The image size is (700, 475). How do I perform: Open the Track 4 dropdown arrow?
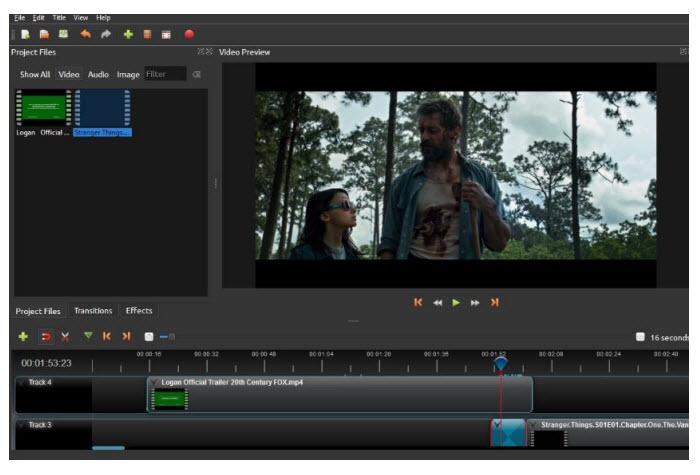coord(20,383)
